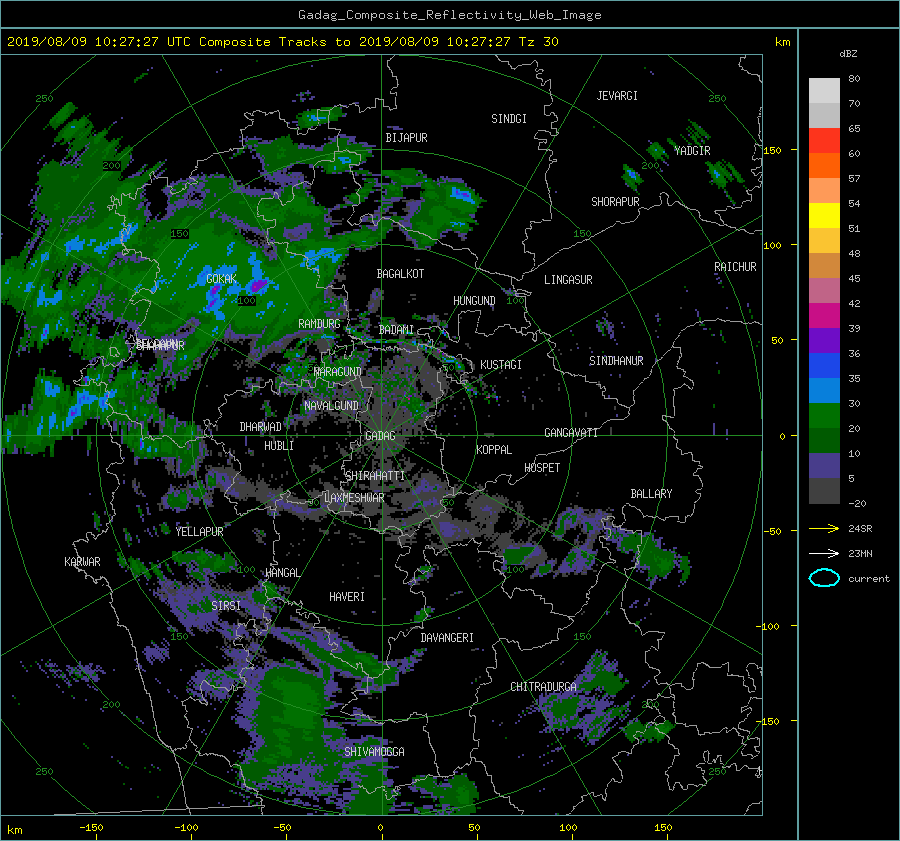Select the yellow 51 dBZ color swatch
The height and width of the screenshot is (841, 900).
click(x=824, y=216)
